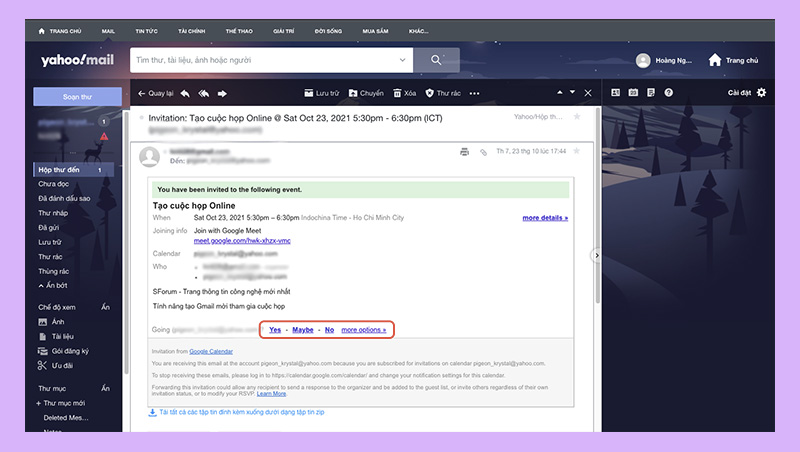Image resolution: width=800 pixels, height=452 pixels.
Task: Open the meet.google.com meeting link
Action: (x=242, y=241)
